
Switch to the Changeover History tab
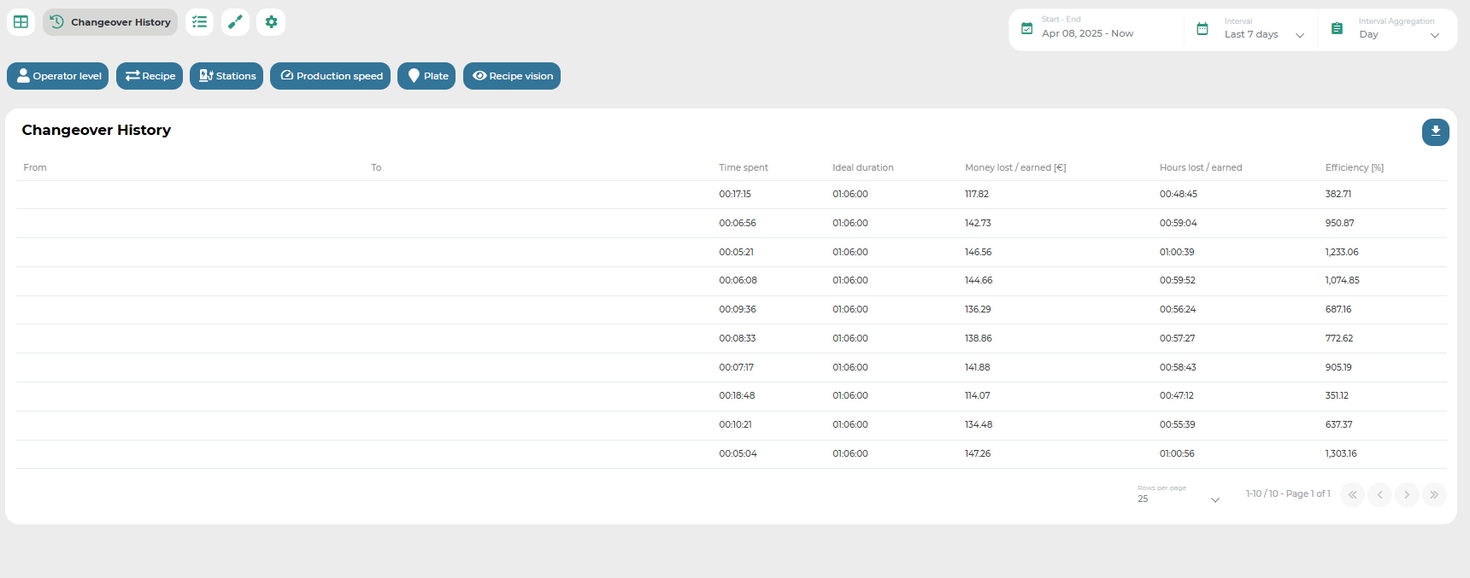pos(110,22)
